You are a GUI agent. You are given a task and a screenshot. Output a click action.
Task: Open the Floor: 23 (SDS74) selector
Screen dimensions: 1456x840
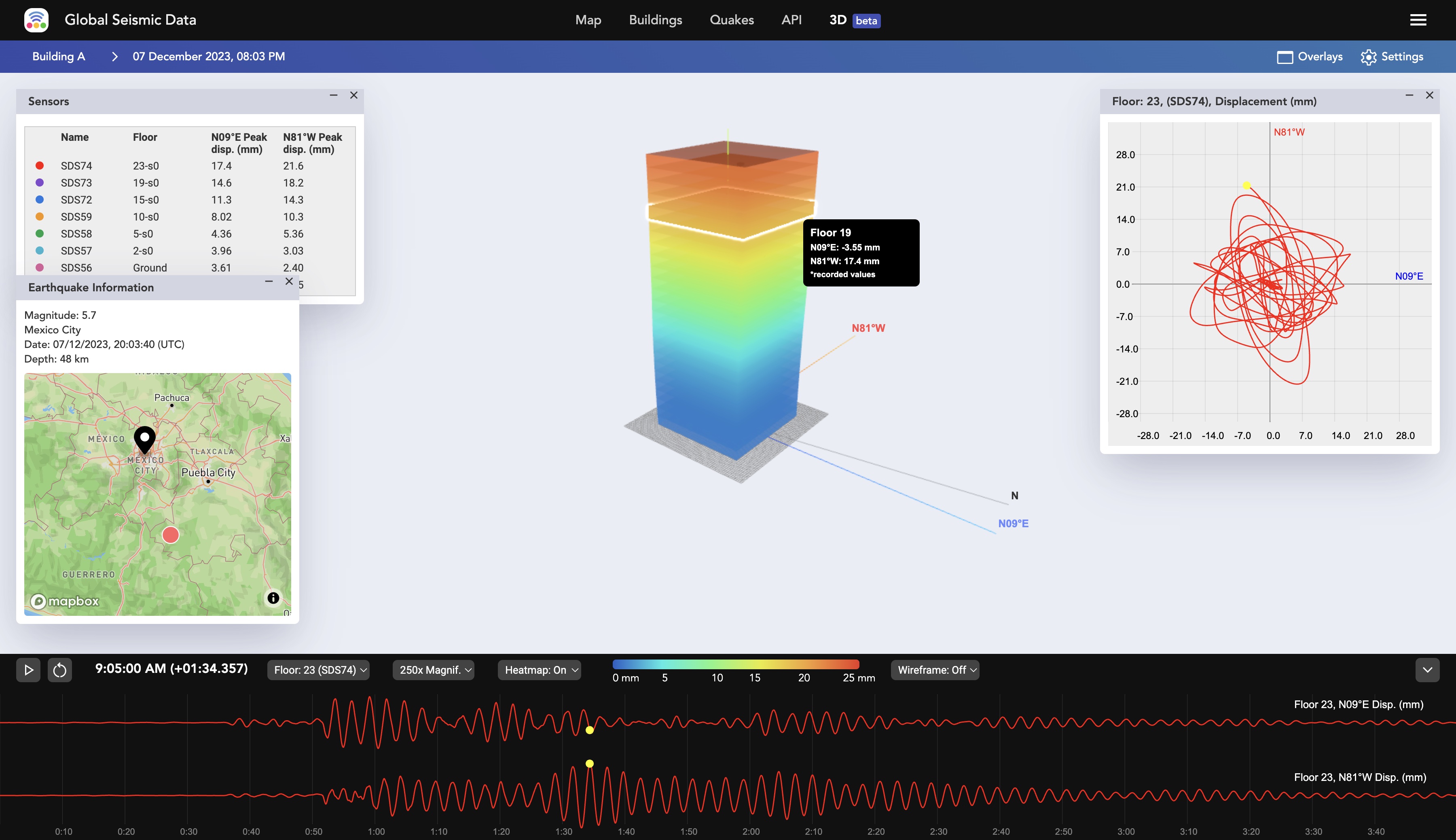tap(318, 670)
